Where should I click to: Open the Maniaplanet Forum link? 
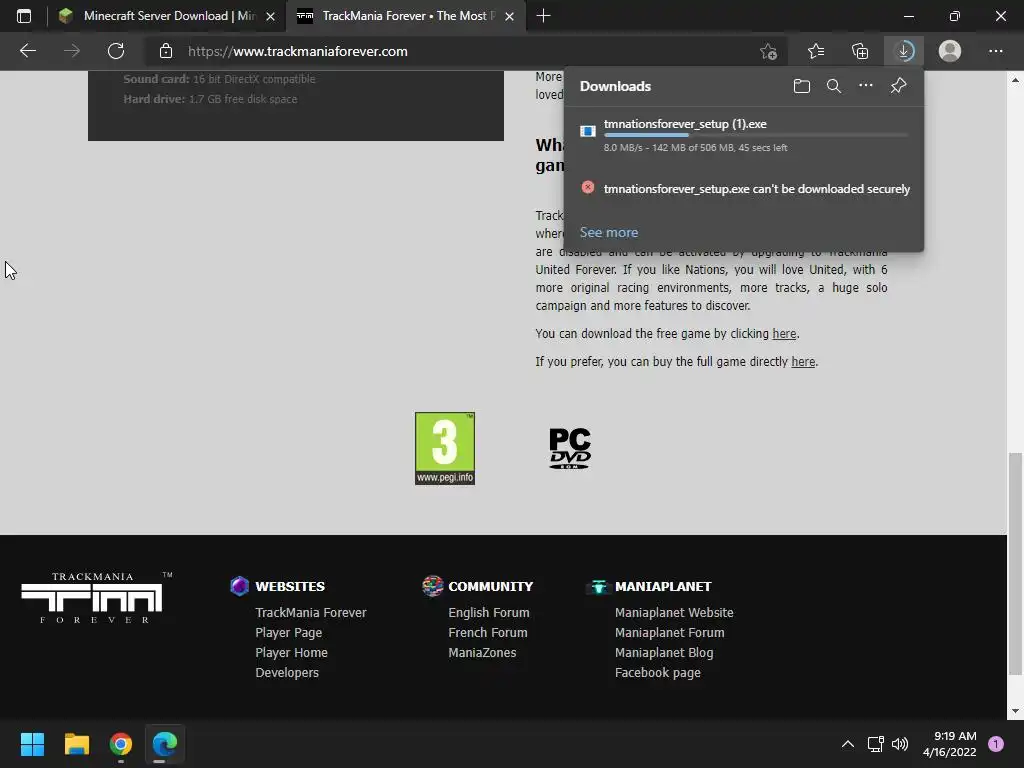point(669,633)
